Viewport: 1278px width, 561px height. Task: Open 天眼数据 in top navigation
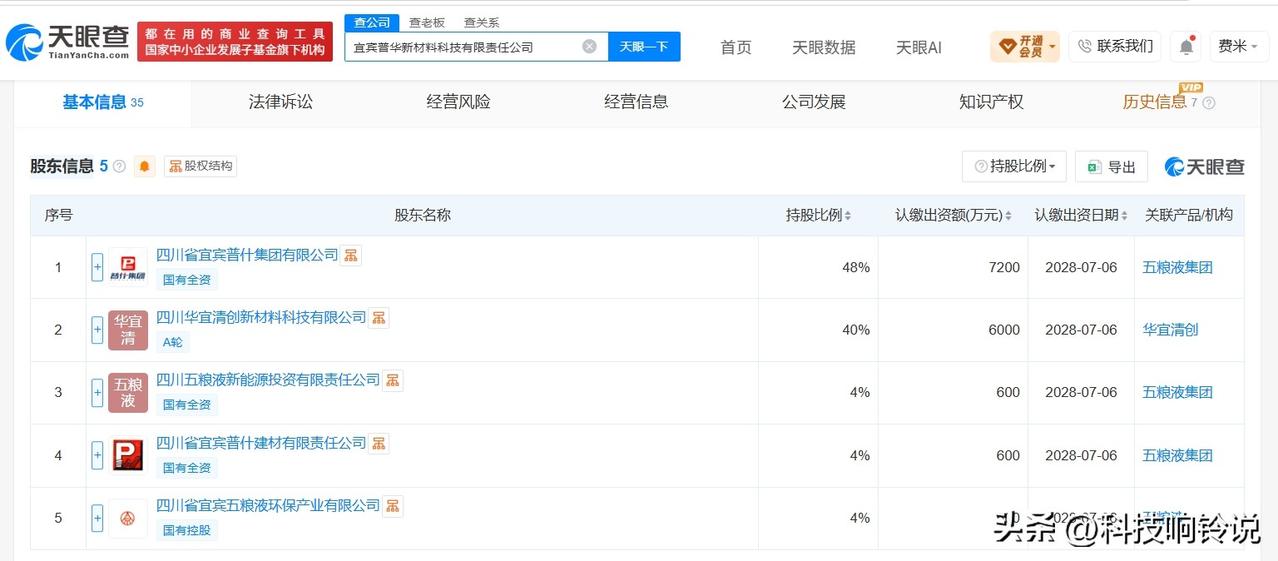click(824, 47)
